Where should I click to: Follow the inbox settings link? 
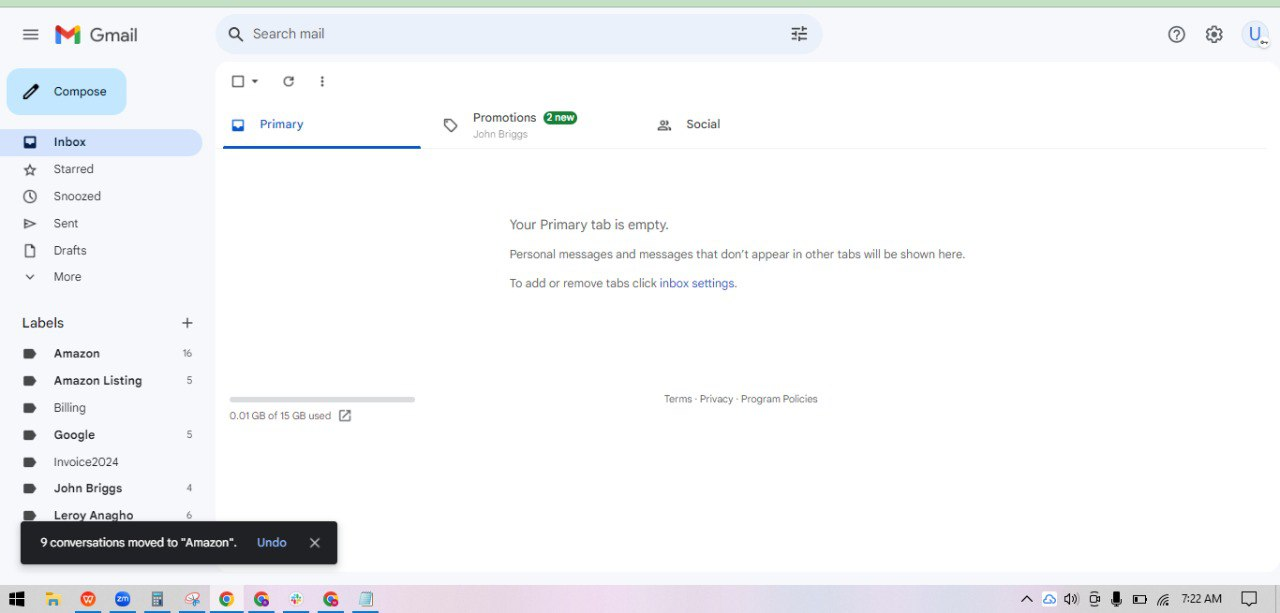[x=698, y=283]
